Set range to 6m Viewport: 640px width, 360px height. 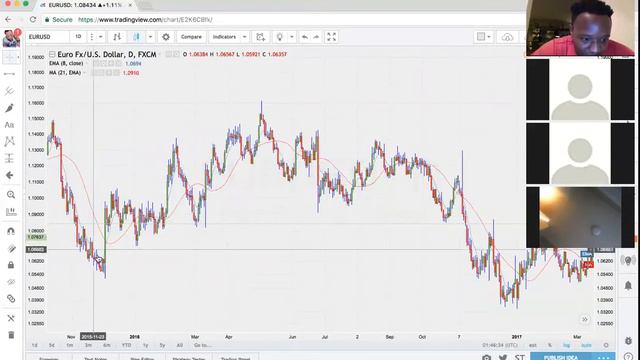(107, 345)
